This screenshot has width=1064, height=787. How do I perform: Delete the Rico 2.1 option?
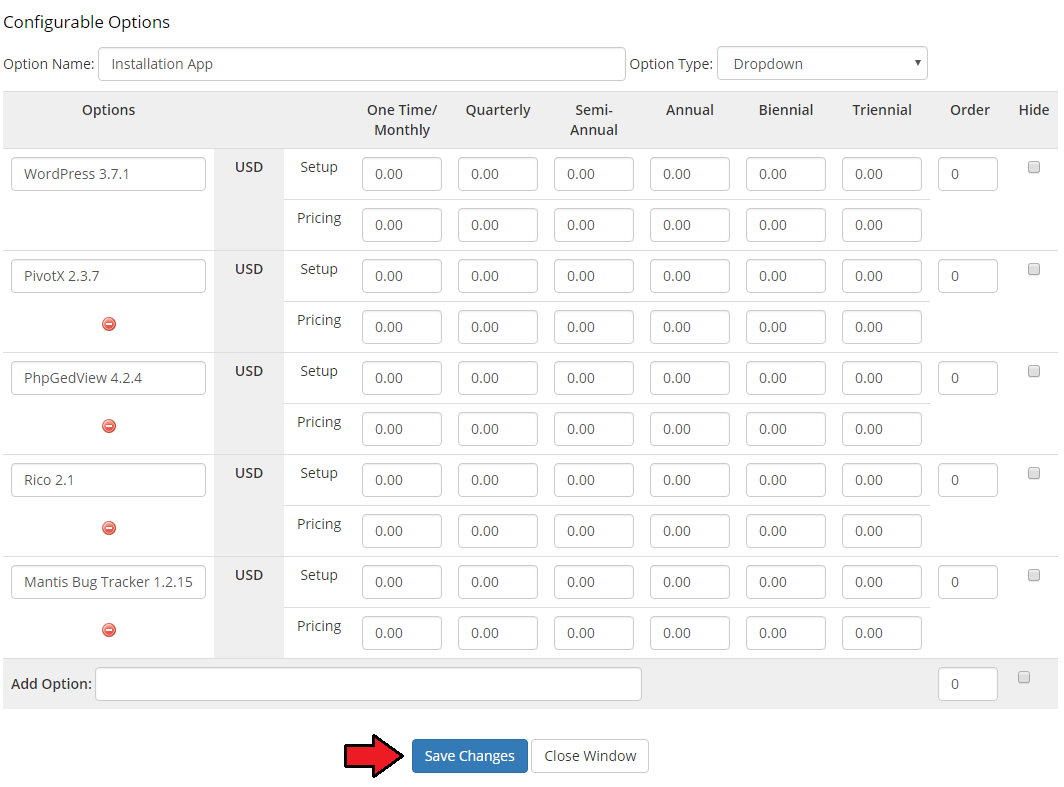click(109, 528)
